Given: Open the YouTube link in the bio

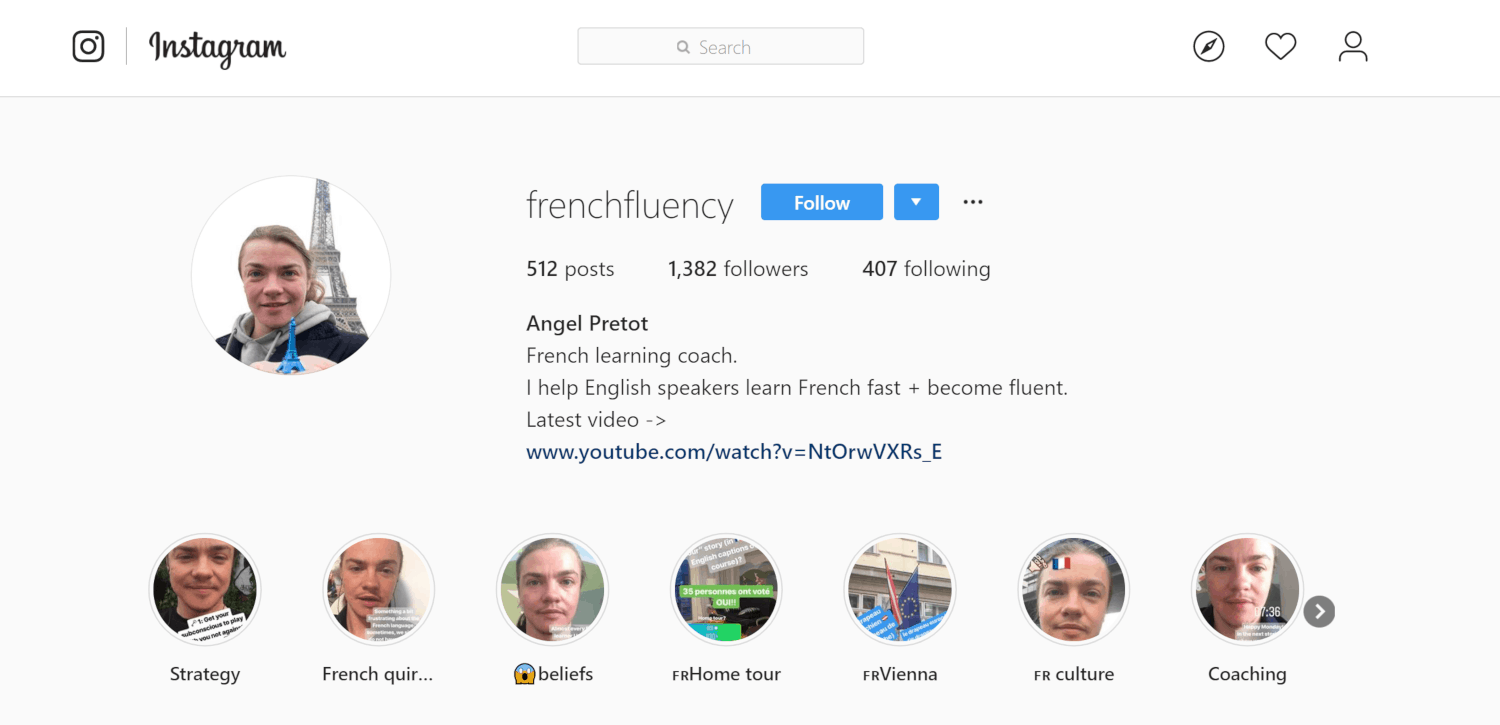Looking at the screenshot, I should [734, 452].
